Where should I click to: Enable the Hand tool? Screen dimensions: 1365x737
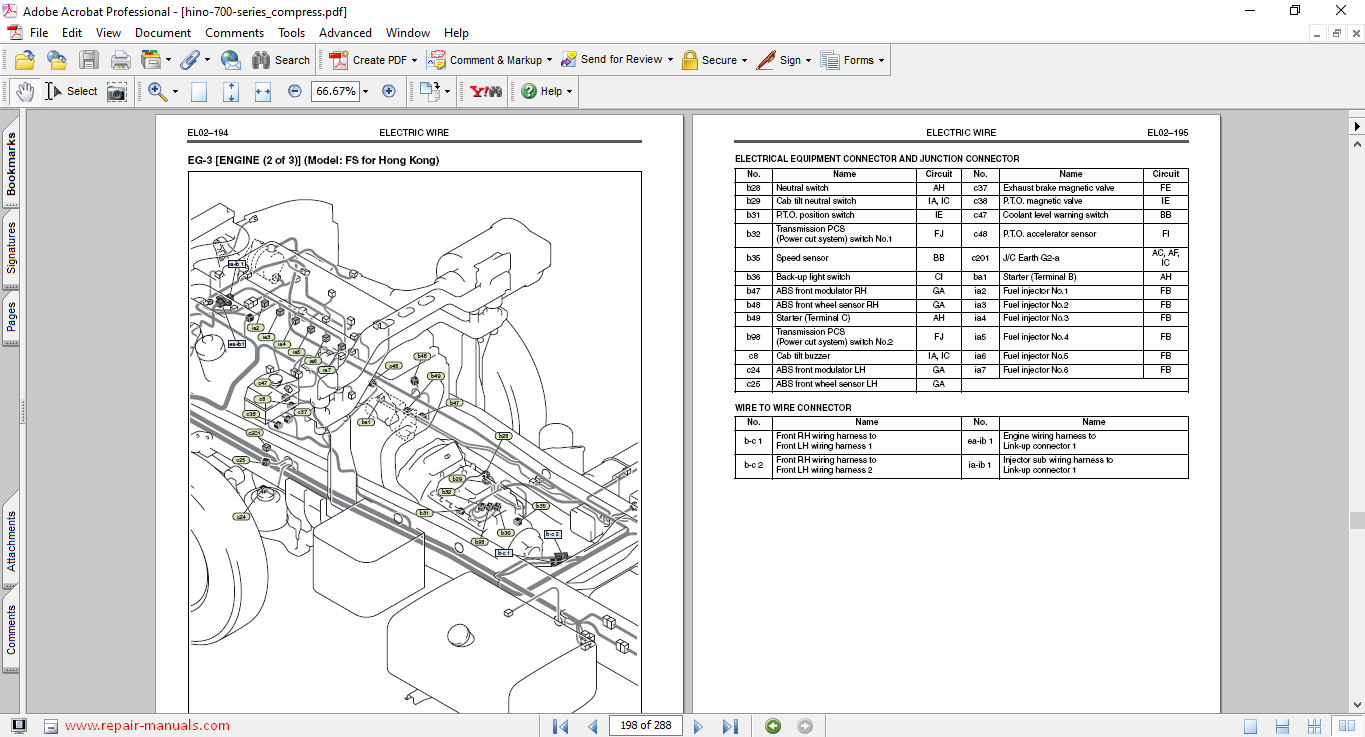click(25, 92)
